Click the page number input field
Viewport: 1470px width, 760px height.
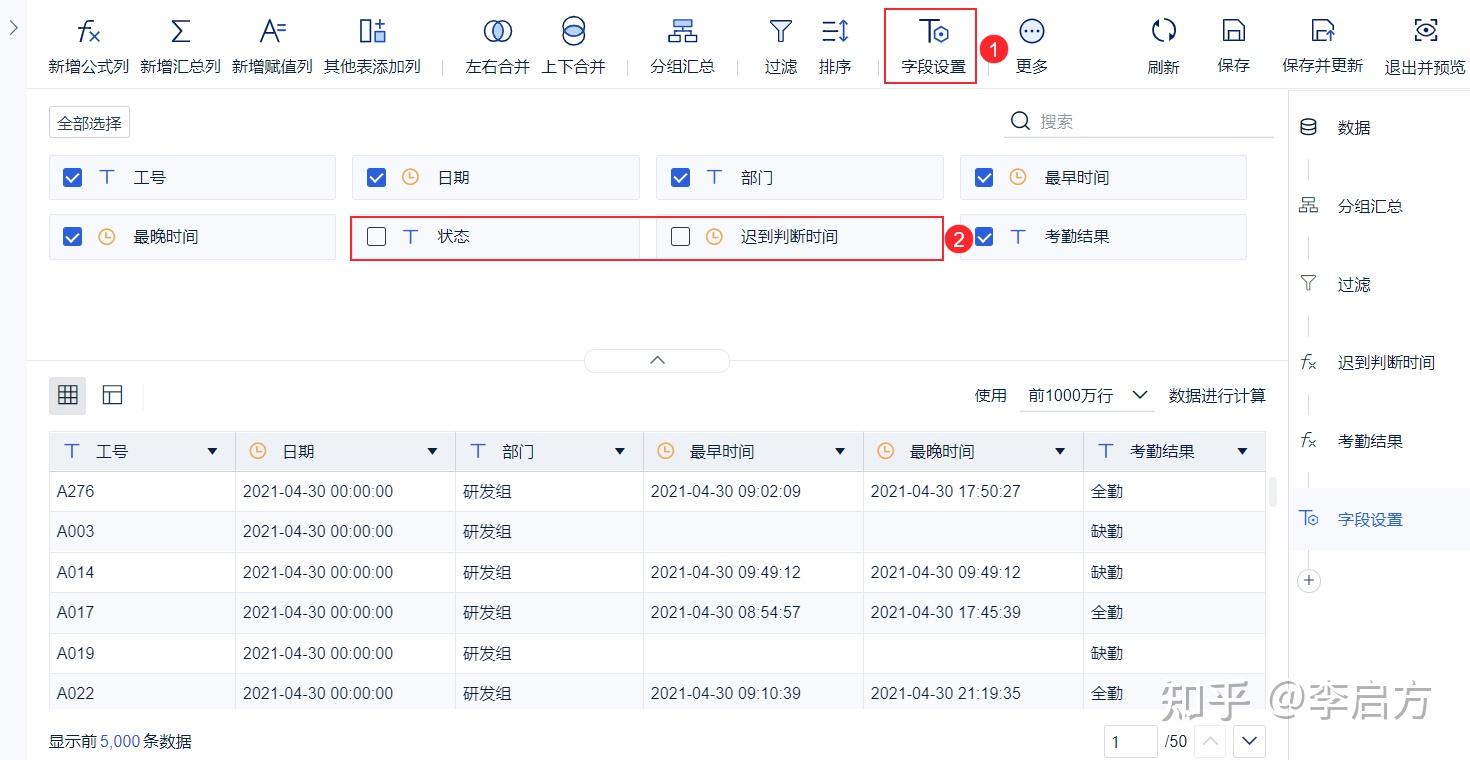click(x=1130, y=741)
